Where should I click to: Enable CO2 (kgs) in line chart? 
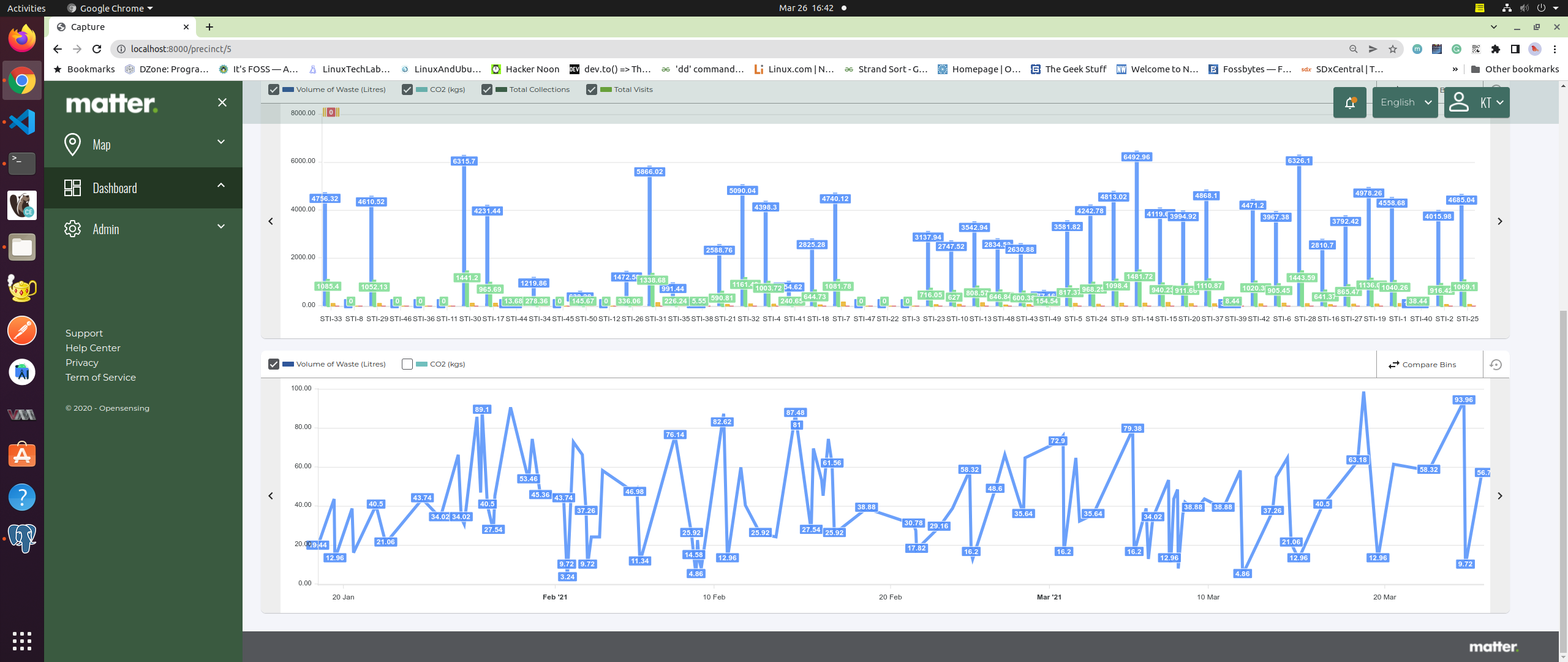[x=407, y=364]
